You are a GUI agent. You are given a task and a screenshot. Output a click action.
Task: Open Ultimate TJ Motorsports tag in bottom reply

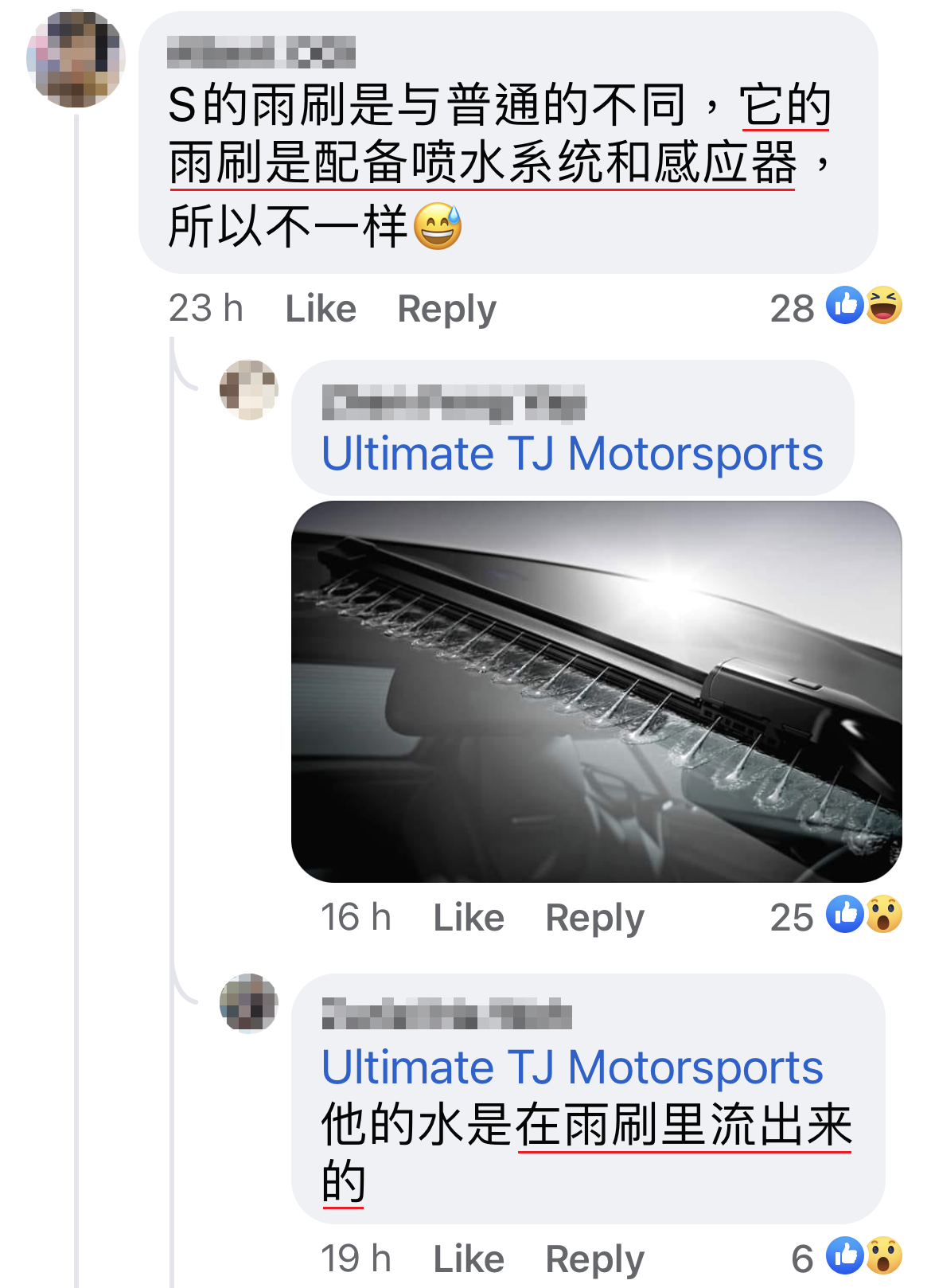(572, 1067)
